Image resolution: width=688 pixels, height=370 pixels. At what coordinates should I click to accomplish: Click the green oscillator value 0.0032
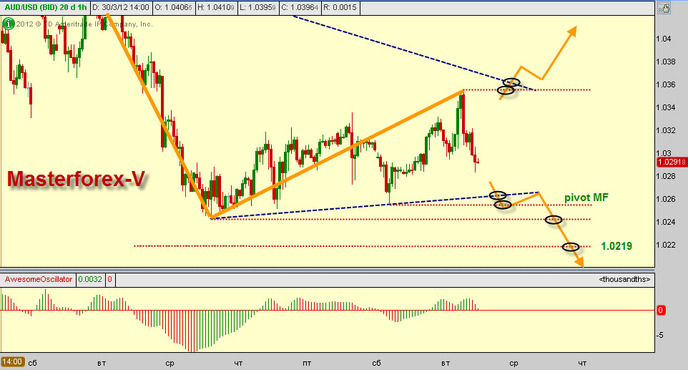pos(90,280)
